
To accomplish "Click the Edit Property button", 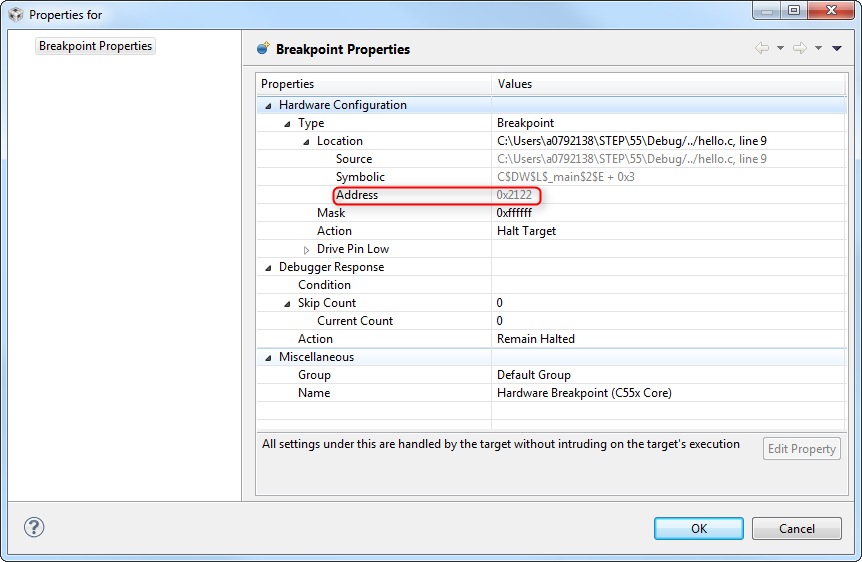I will point(801,449).
